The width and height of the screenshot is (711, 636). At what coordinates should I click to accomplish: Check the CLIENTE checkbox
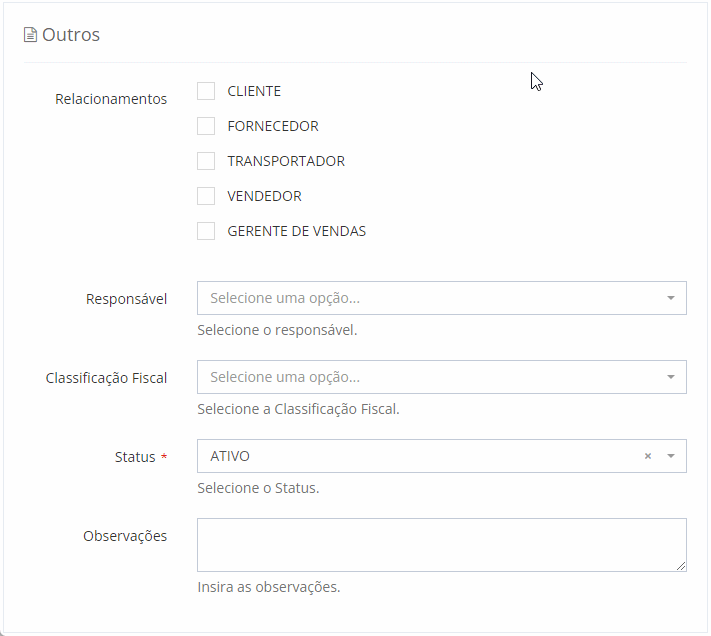point(206,91)
